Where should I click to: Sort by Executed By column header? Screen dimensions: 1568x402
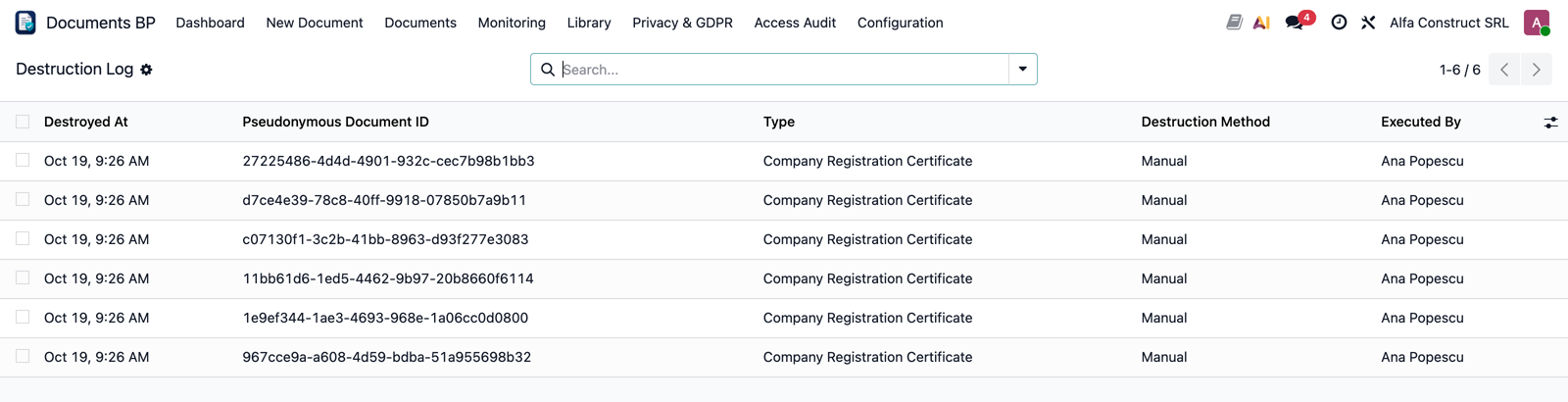click(x=1421, y=122)
